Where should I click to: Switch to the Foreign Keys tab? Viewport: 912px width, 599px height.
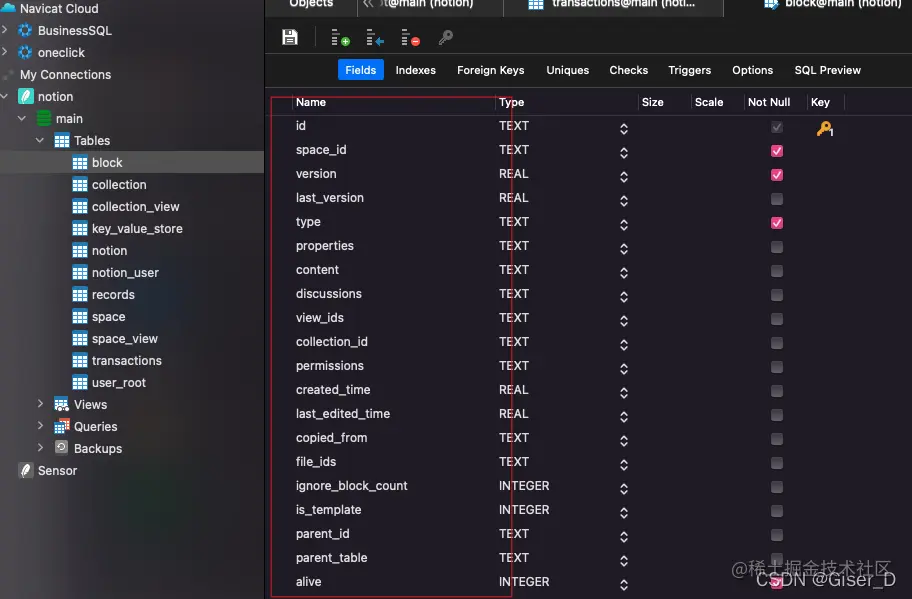pos(490,70)
